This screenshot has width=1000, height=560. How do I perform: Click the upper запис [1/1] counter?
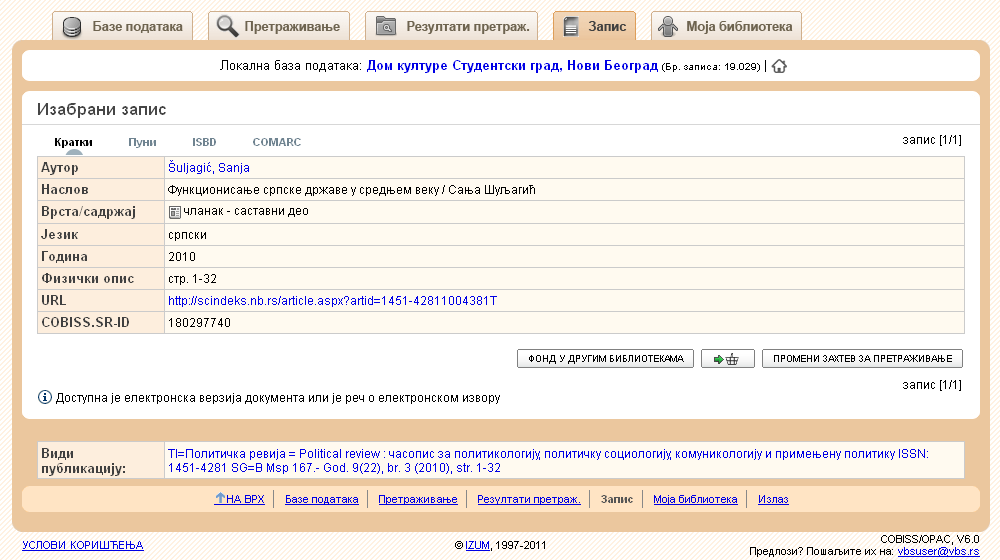(x=932, y=140)
